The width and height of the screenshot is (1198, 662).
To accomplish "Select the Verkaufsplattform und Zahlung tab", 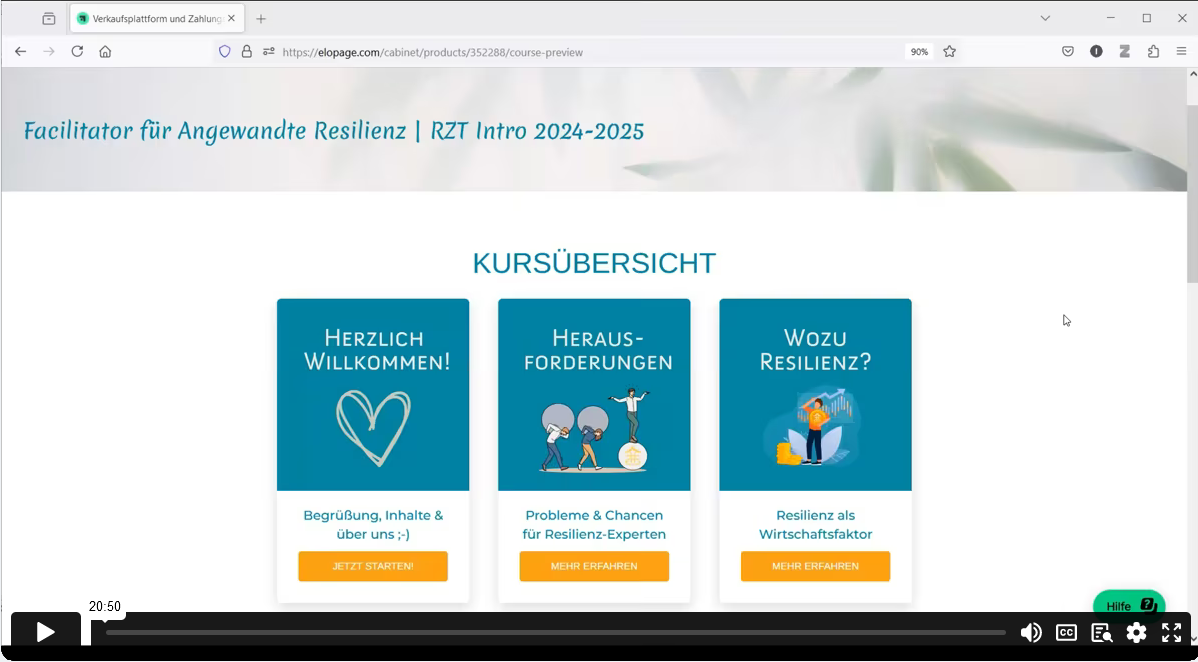I will (150, 19).
